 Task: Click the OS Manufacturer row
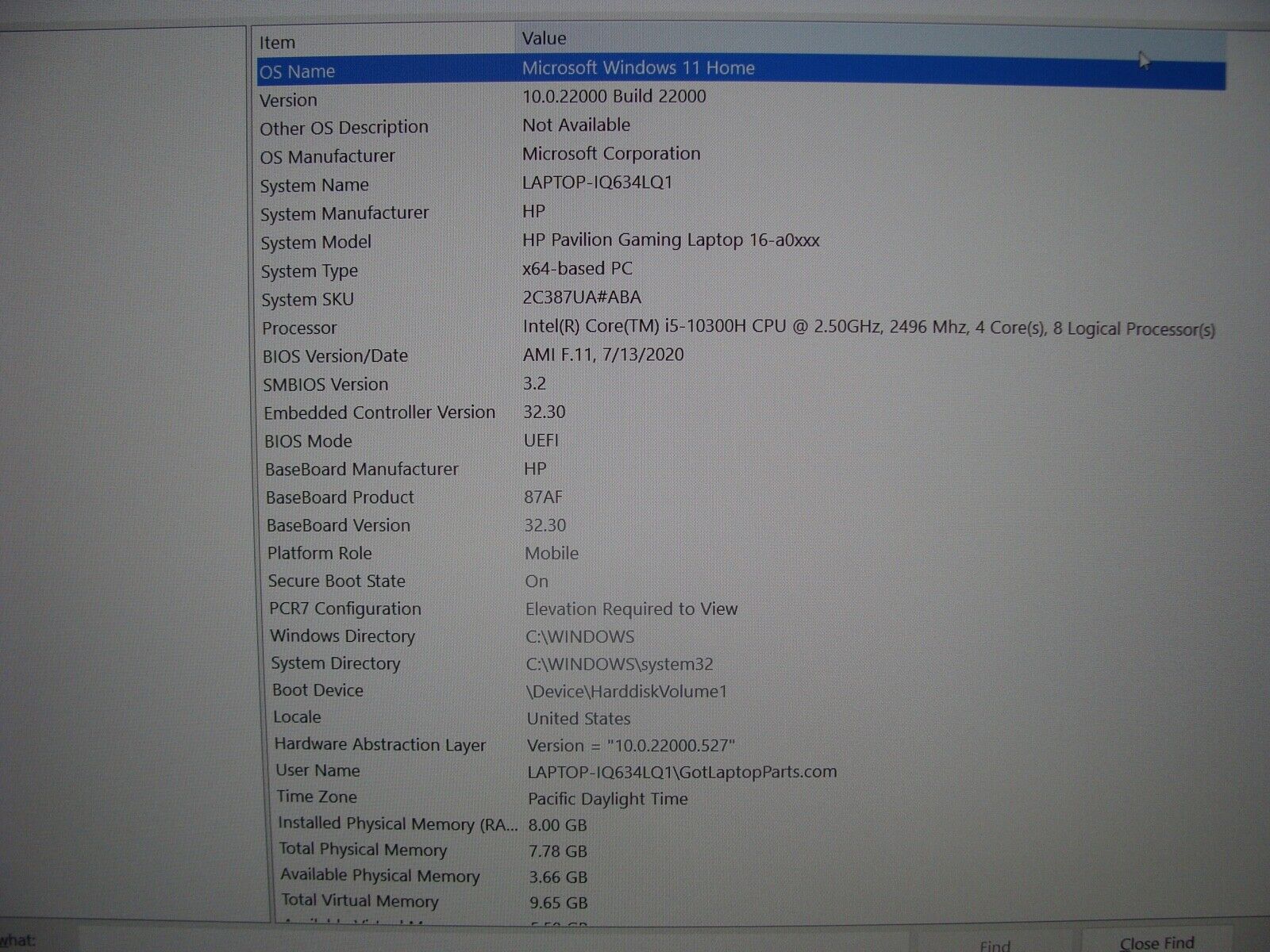click(x=741, y=155)
